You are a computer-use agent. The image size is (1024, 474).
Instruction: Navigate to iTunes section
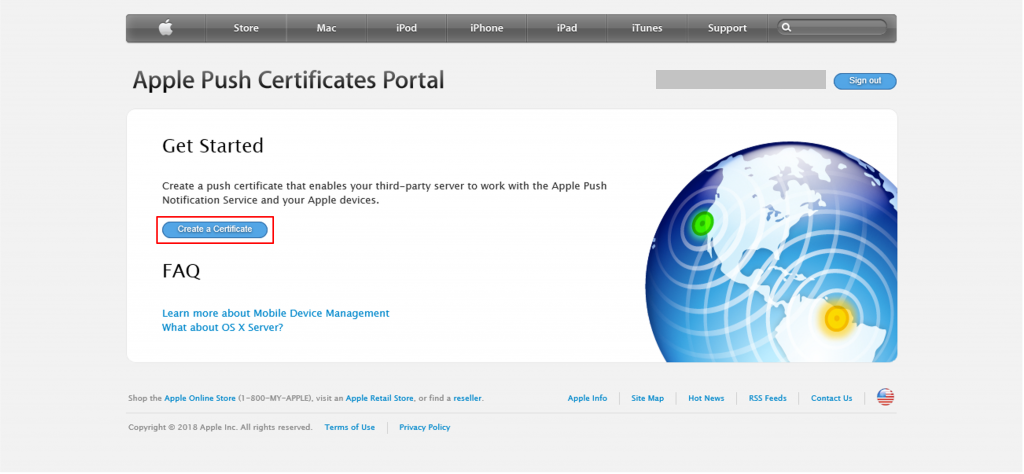647,28
